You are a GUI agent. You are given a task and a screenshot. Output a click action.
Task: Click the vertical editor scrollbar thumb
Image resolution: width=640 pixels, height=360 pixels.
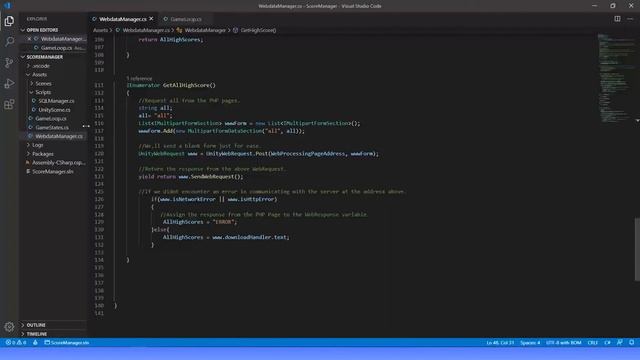point(637,249)
